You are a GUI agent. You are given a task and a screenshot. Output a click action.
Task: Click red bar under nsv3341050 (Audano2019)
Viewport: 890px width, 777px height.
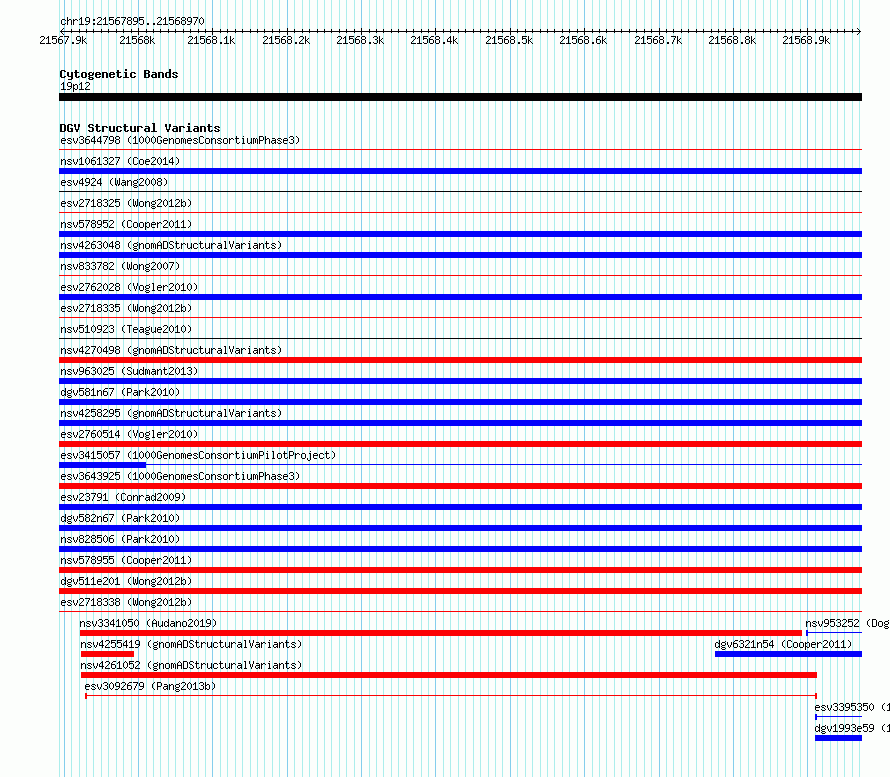441,633
